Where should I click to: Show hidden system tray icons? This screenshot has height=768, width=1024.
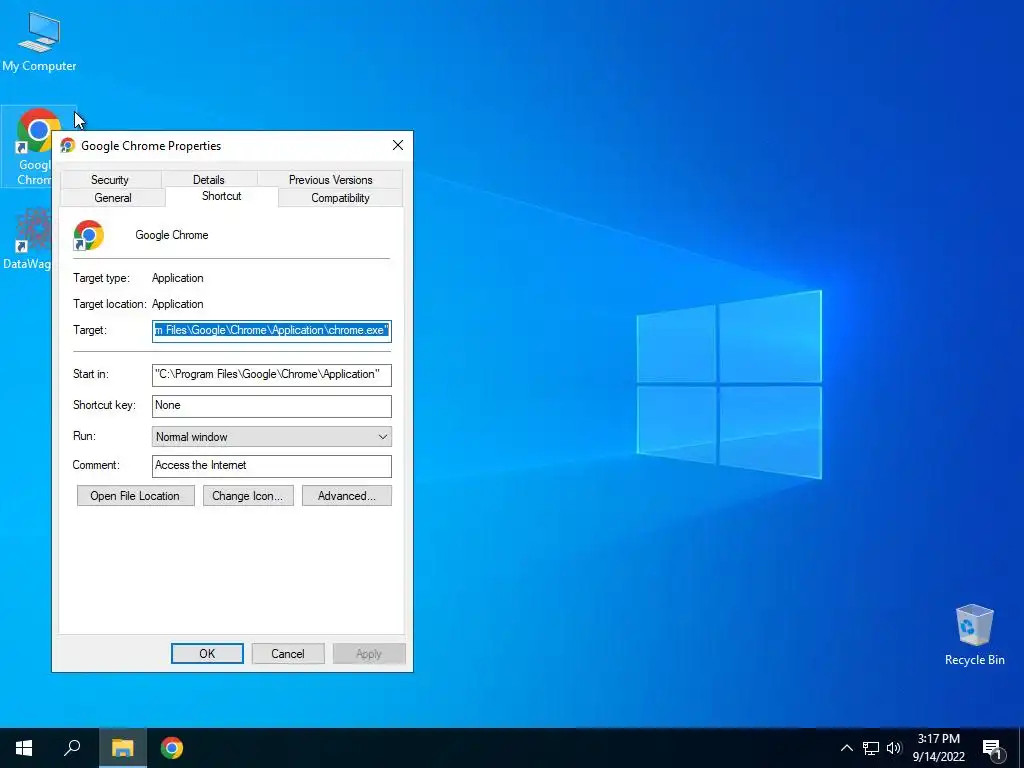click(x=846, y=748)
